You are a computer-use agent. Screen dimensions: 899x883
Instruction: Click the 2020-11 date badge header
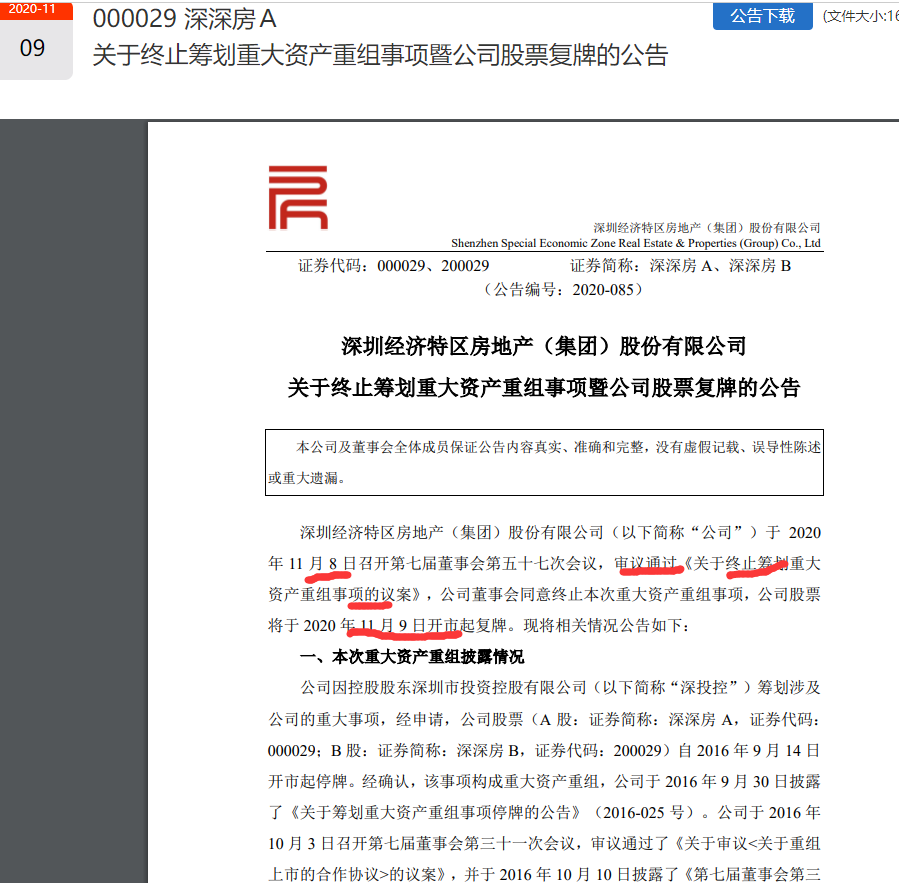[x=35, y=9]
